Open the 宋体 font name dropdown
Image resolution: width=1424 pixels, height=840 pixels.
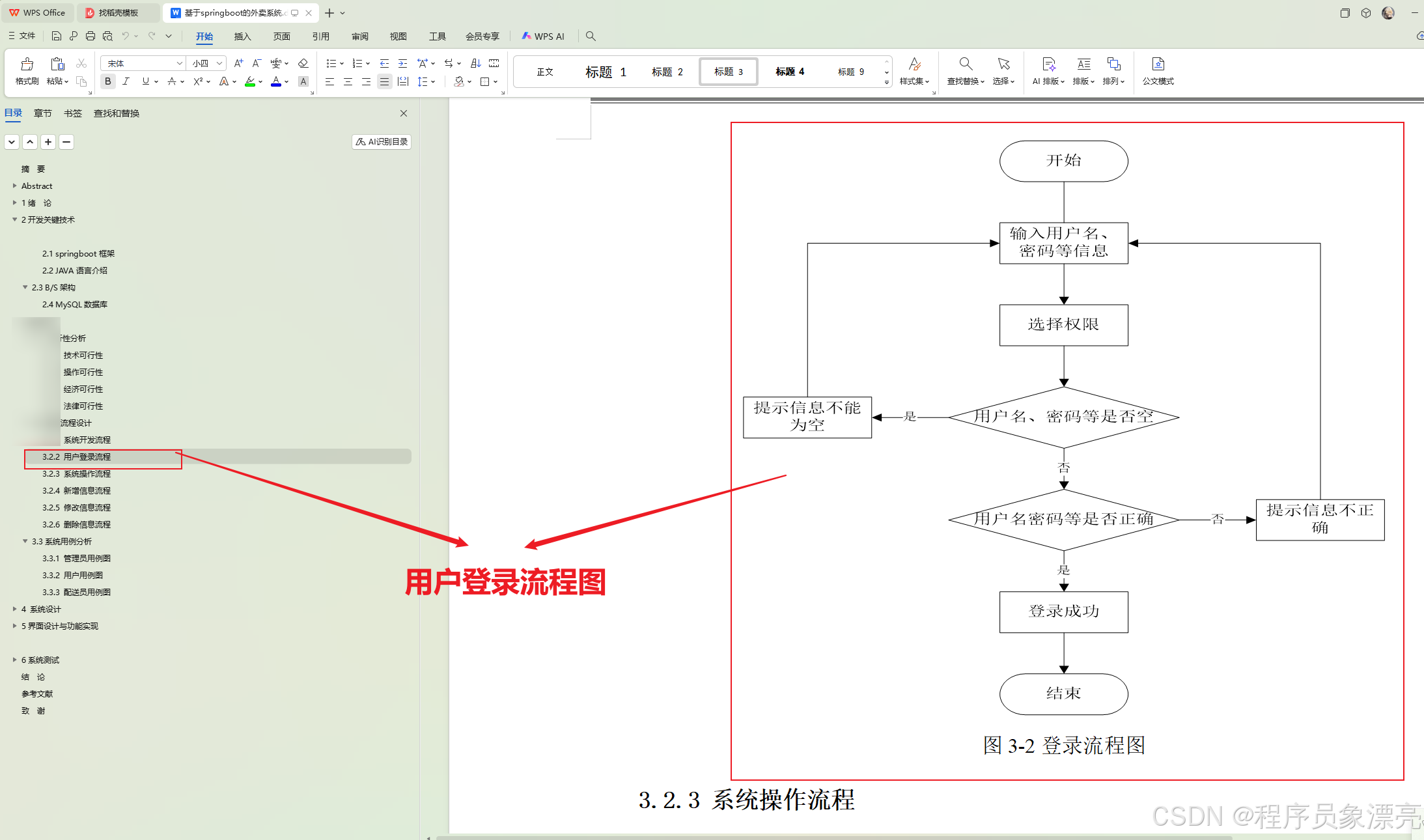179,63
